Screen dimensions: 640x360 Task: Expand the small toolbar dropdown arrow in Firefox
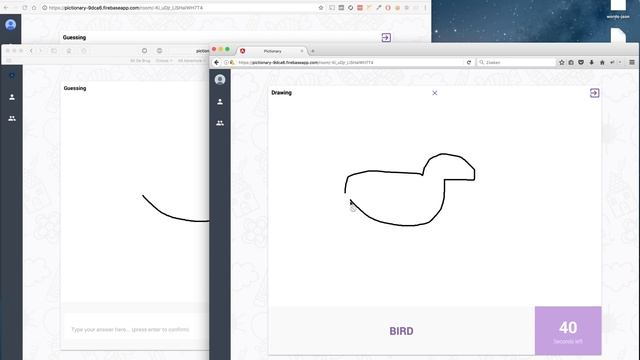point(620,62)
